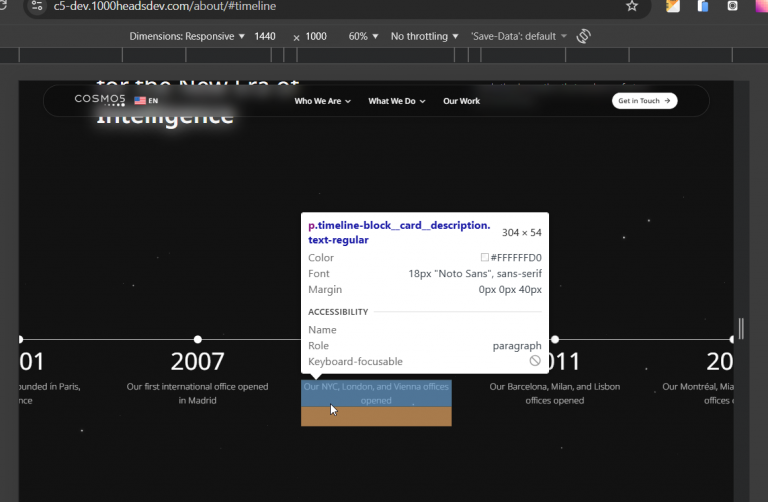Click the viewport resize handle on right edge

coord(741,328)
